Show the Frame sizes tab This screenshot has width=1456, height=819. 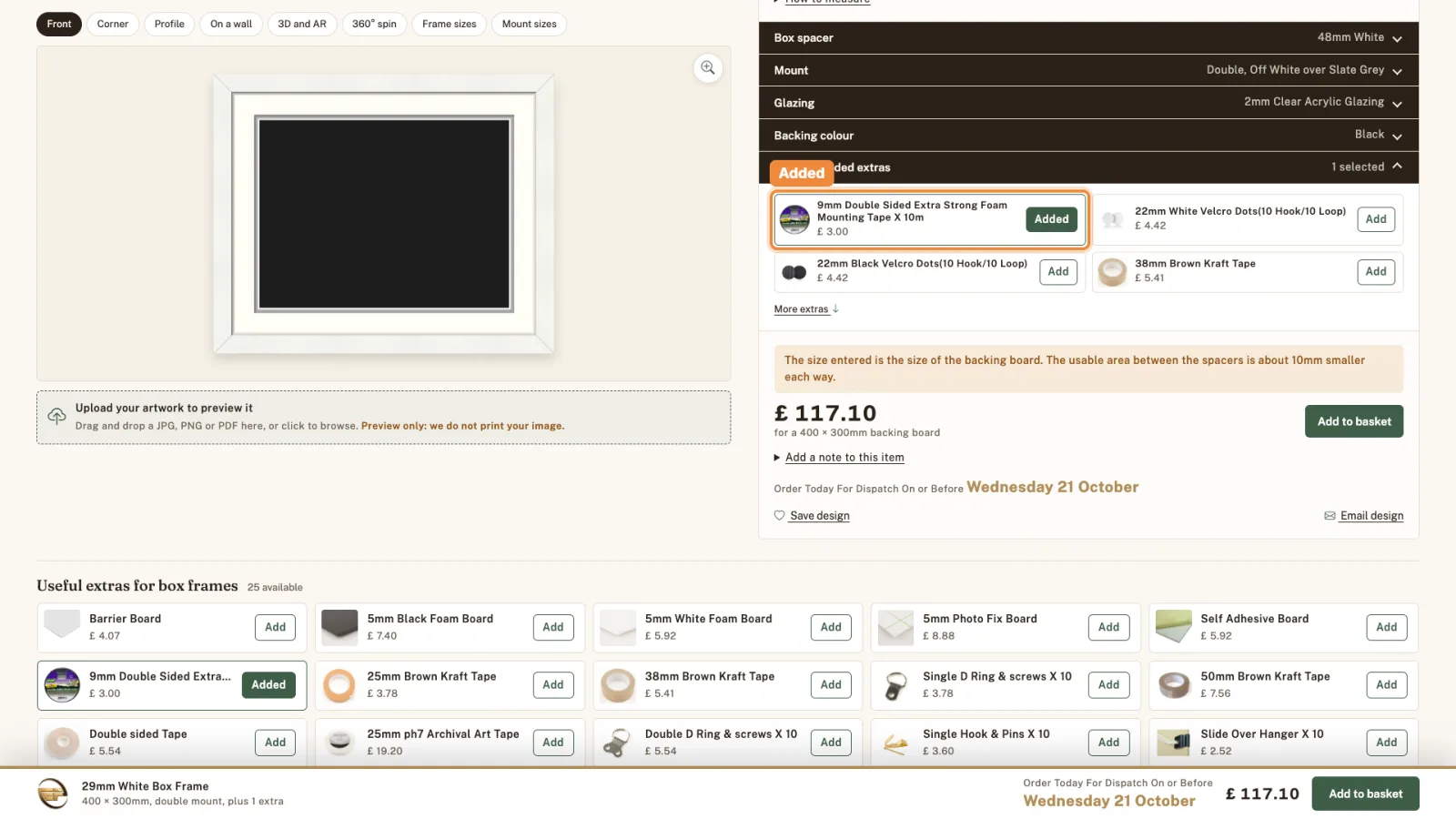point(450,24)
